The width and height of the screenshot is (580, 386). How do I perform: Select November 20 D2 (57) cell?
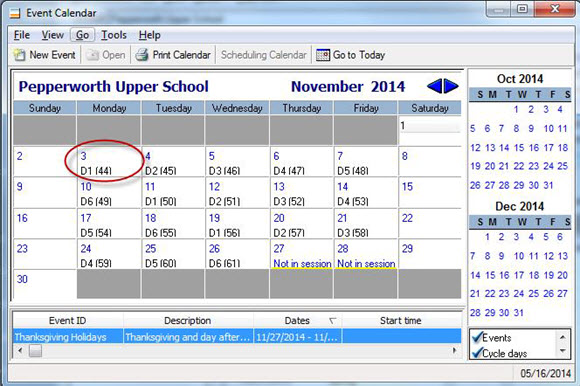pyautogui.click(x=301, y=224)
